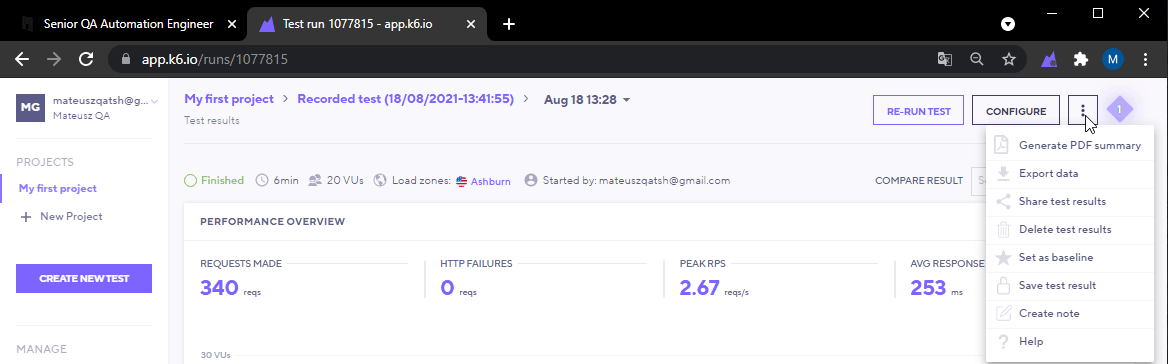Viewport: 1168px width, 364px height.
Task: Click the 0 HTTP failures value
Action: tap(447, 287)
